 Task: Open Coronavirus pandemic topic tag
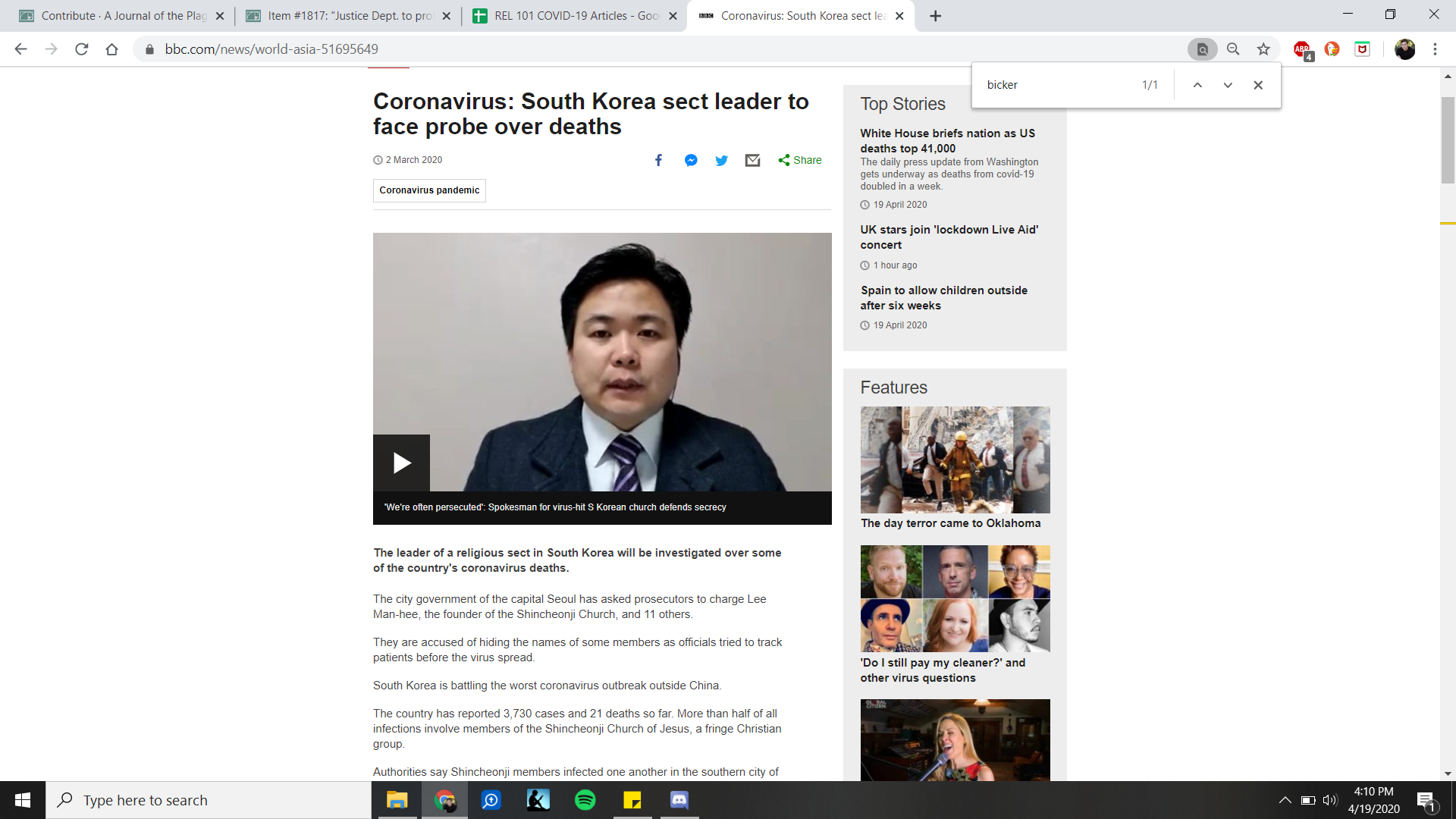click(429, 190)
